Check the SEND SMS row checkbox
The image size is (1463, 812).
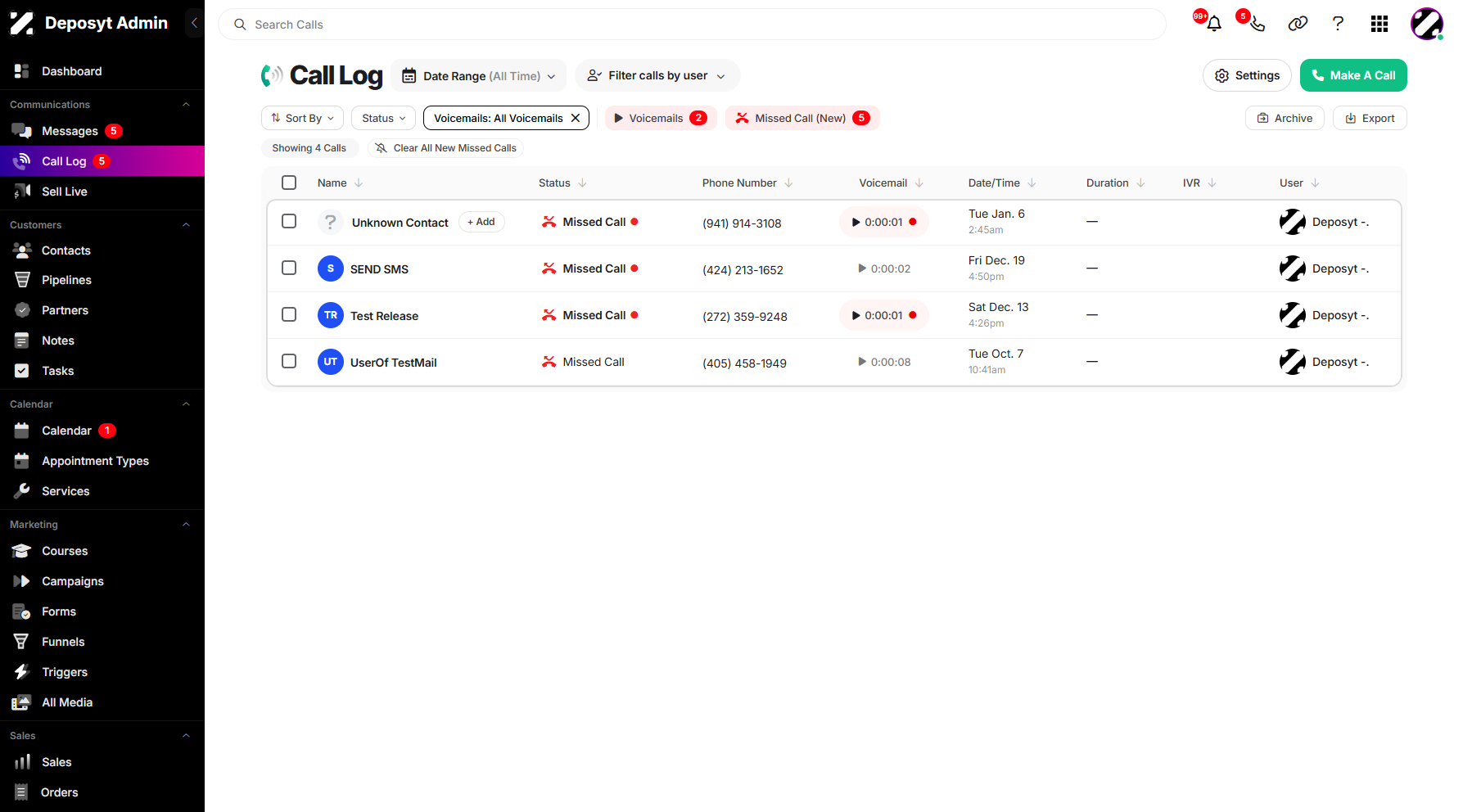pyautogui.click(x=289, y=268)
